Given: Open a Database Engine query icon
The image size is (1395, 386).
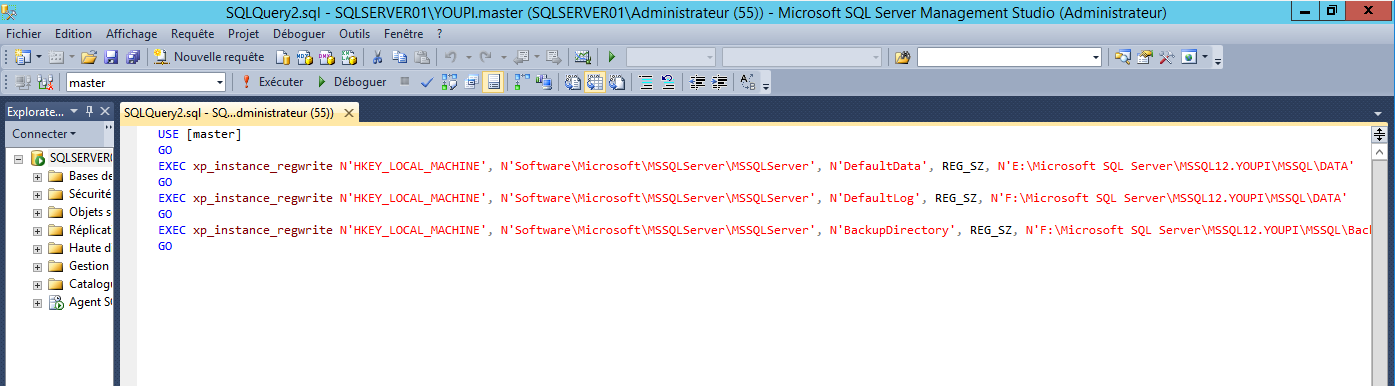Looking at the screenshot, I should click(x=283, y=57).
